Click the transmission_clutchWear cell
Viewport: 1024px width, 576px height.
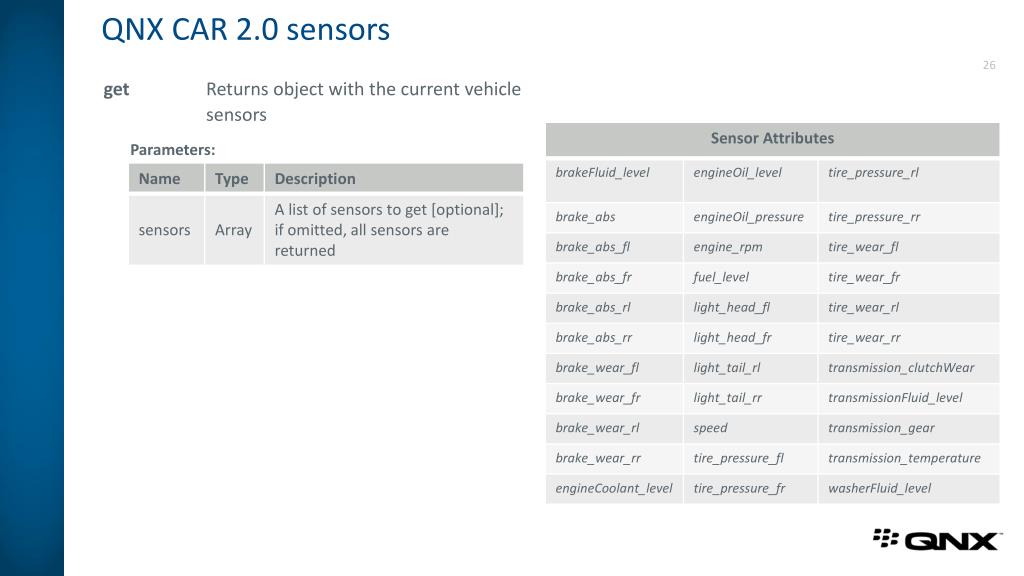[908, 368]
